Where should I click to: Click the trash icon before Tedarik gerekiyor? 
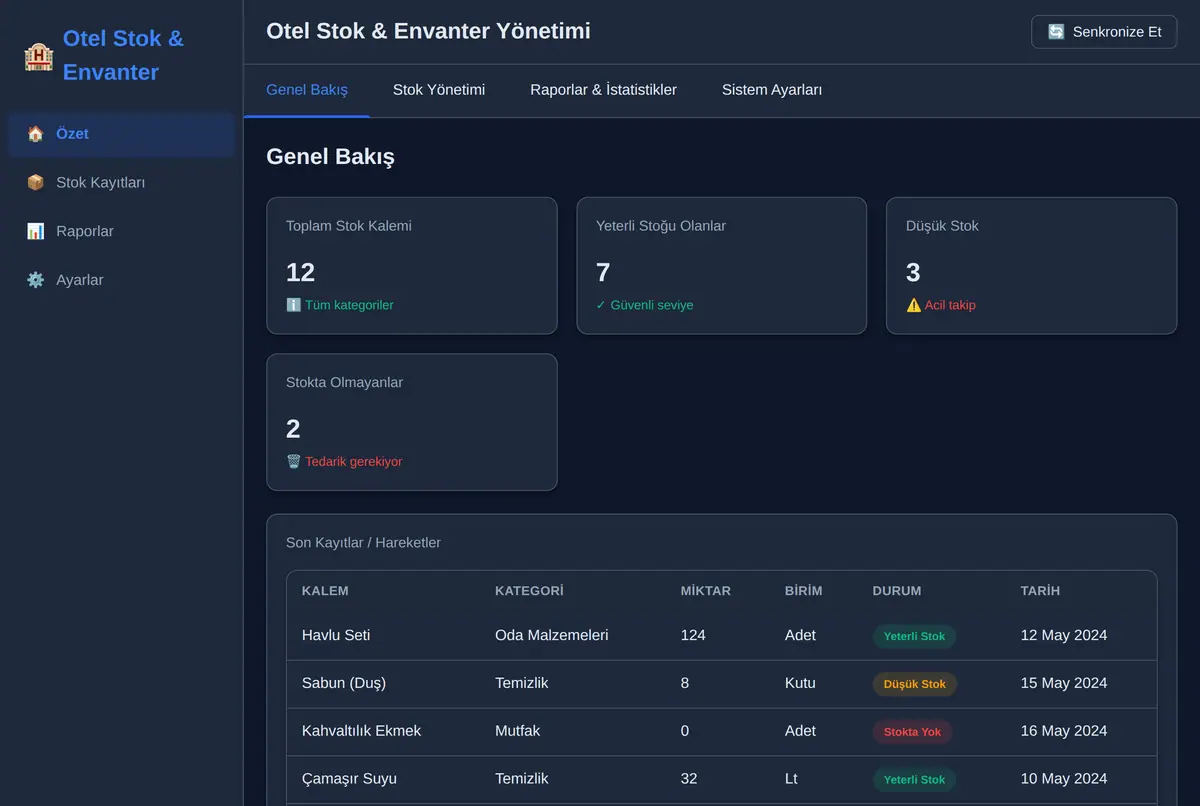pyautogui.click(x=293, y=462)
